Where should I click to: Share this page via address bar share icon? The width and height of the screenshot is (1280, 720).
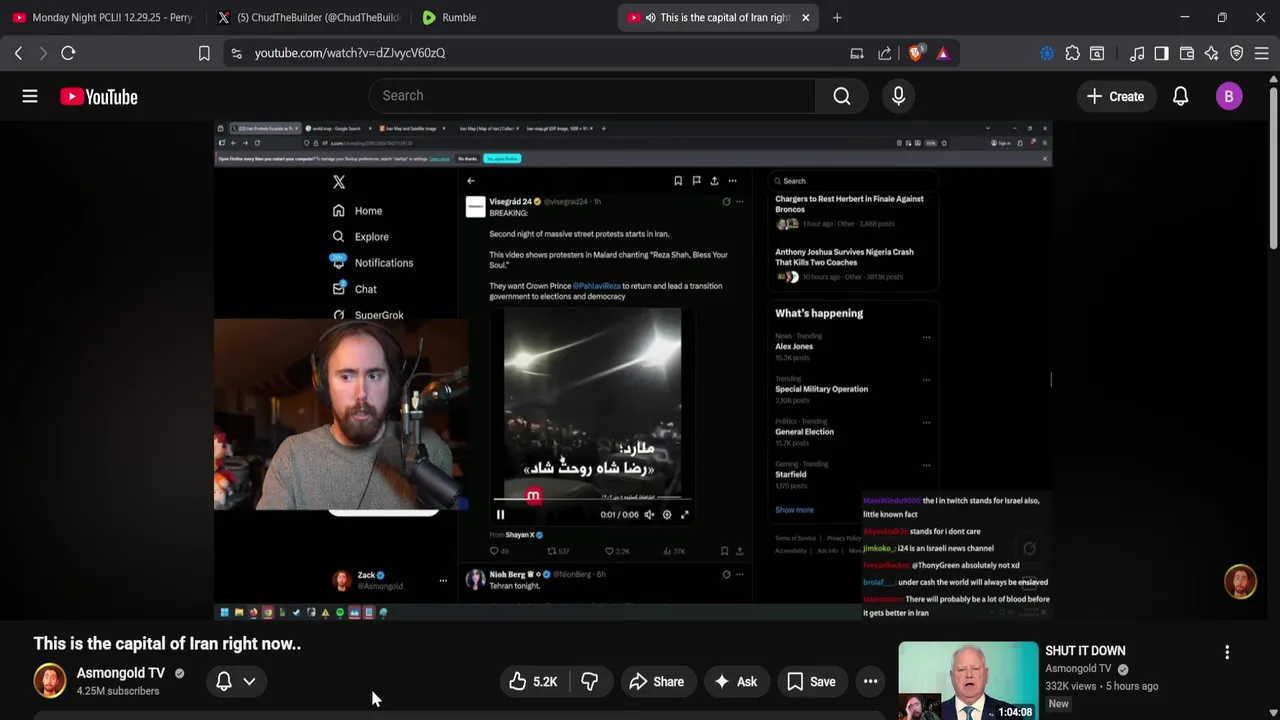pos(885,53)
